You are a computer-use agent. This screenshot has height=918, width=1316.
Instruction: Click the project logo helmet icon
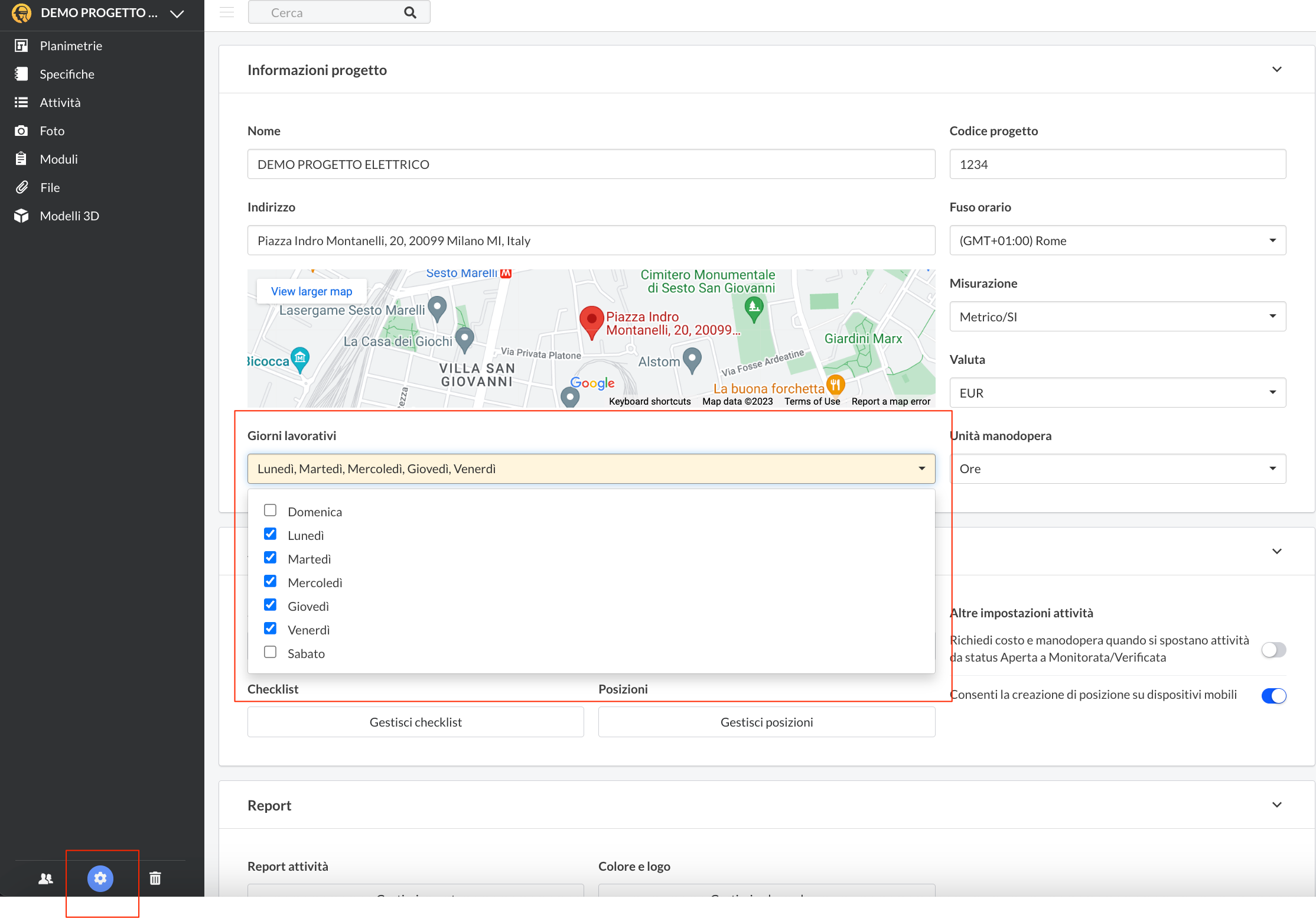click(x=21, y=13)
